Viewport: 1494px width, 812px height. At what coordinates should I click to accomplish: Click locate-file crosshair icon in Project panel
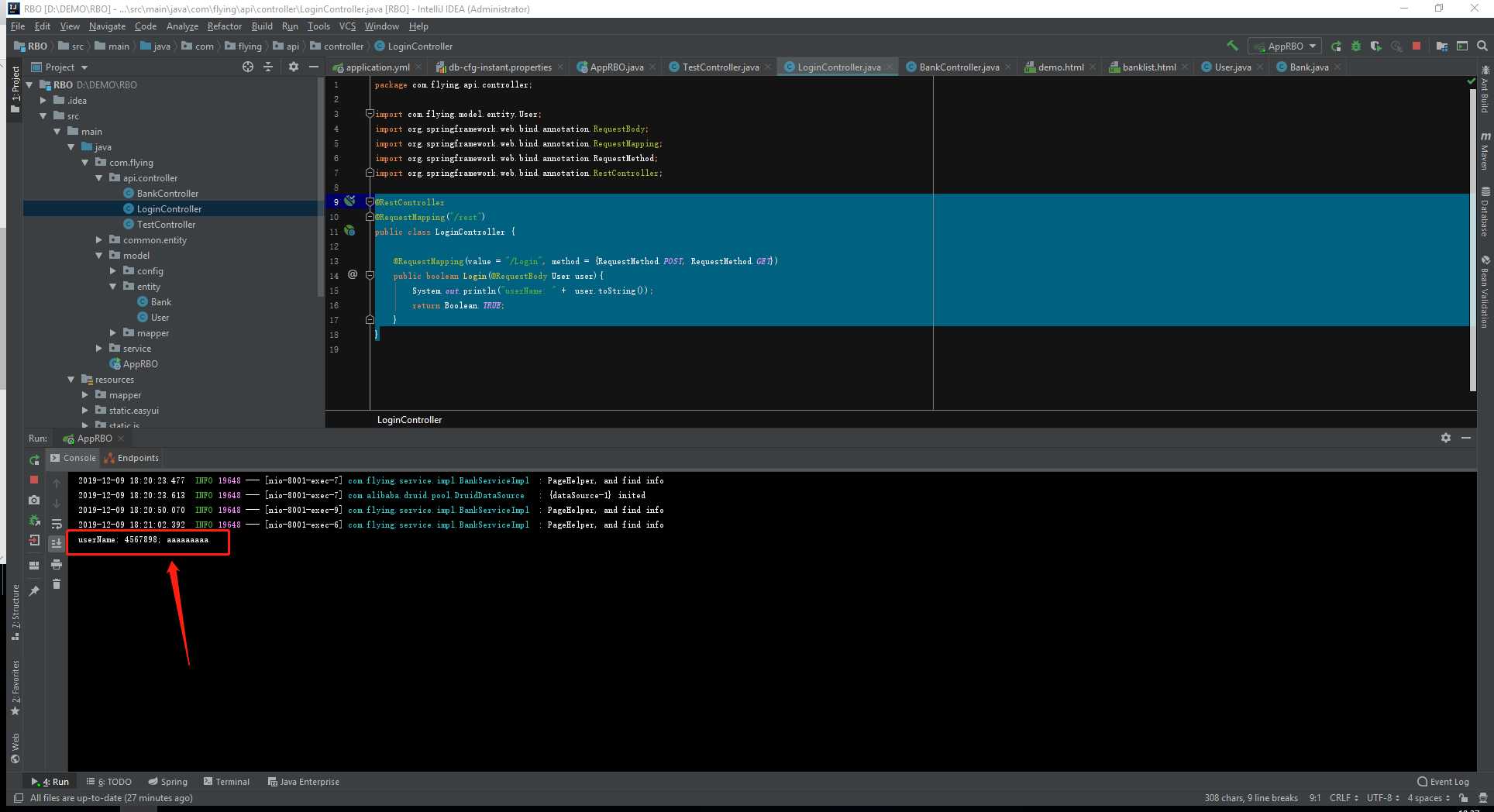pyautogui.click(x=248, y=67)
